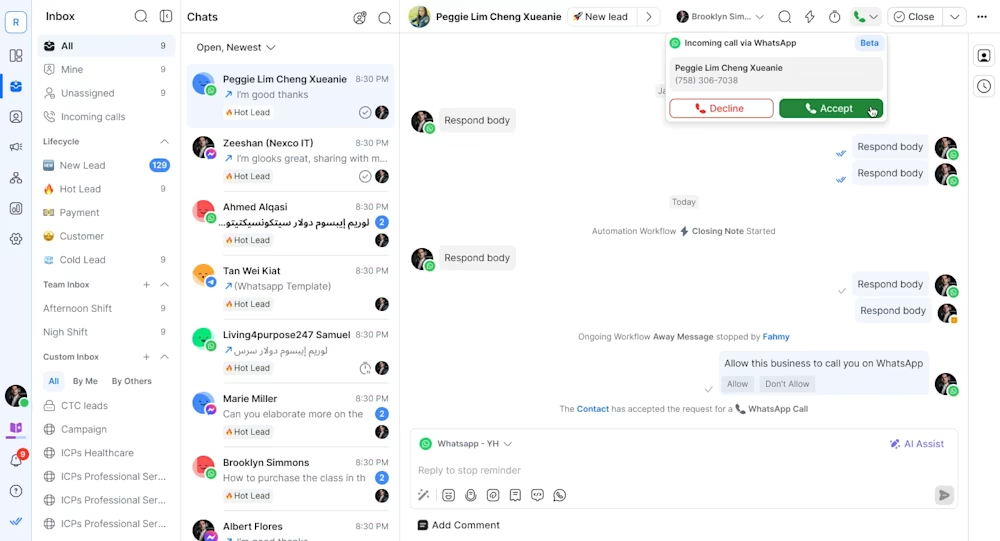This screenshot has width=1000, height=541.
Task: Open the dropdown arrow beside Close
Action: tap(955, 17)
